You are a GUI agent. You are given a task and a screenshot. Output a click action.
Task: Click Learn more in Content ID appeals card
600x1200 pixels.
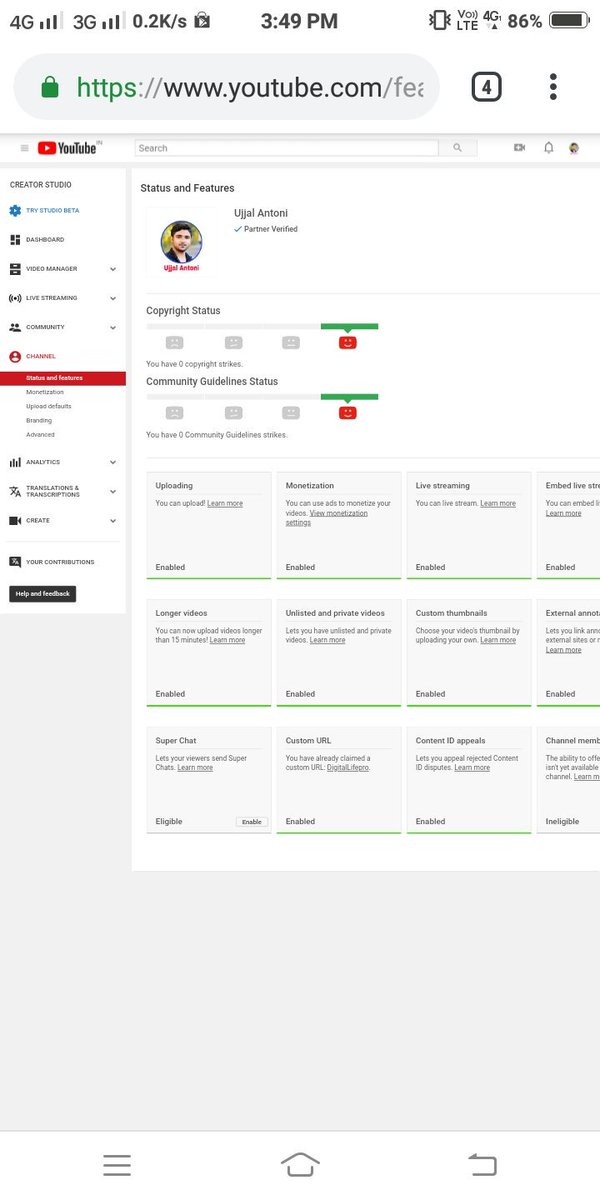pos(472,768)
